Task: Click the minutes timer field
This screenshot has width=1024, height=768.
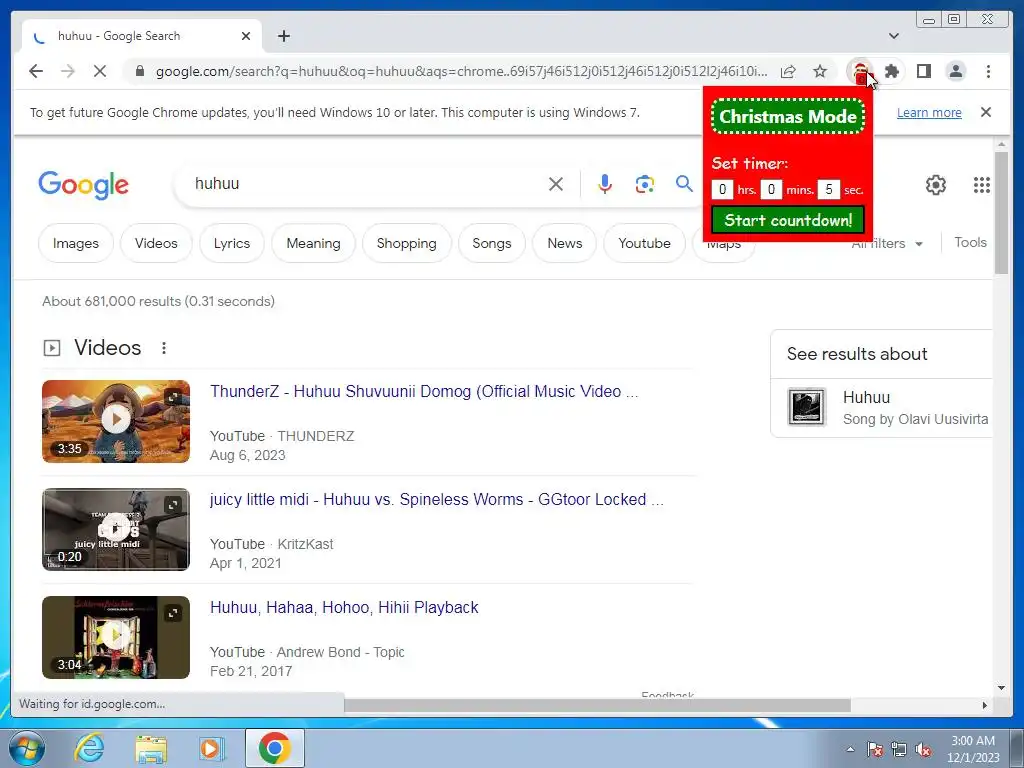Action: click(x=771, y=189)
